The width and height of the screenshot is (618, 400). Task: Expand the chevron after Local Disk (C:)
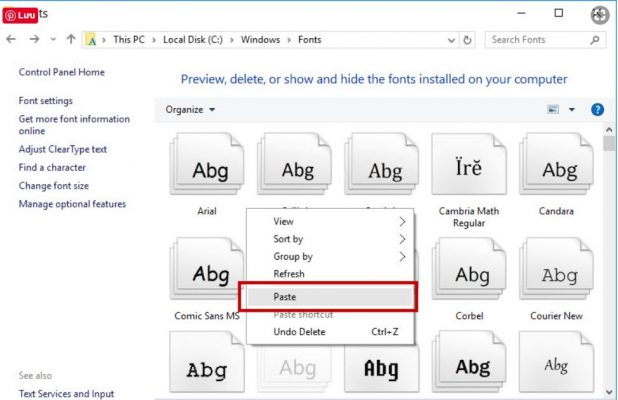[x=232, y=40]
